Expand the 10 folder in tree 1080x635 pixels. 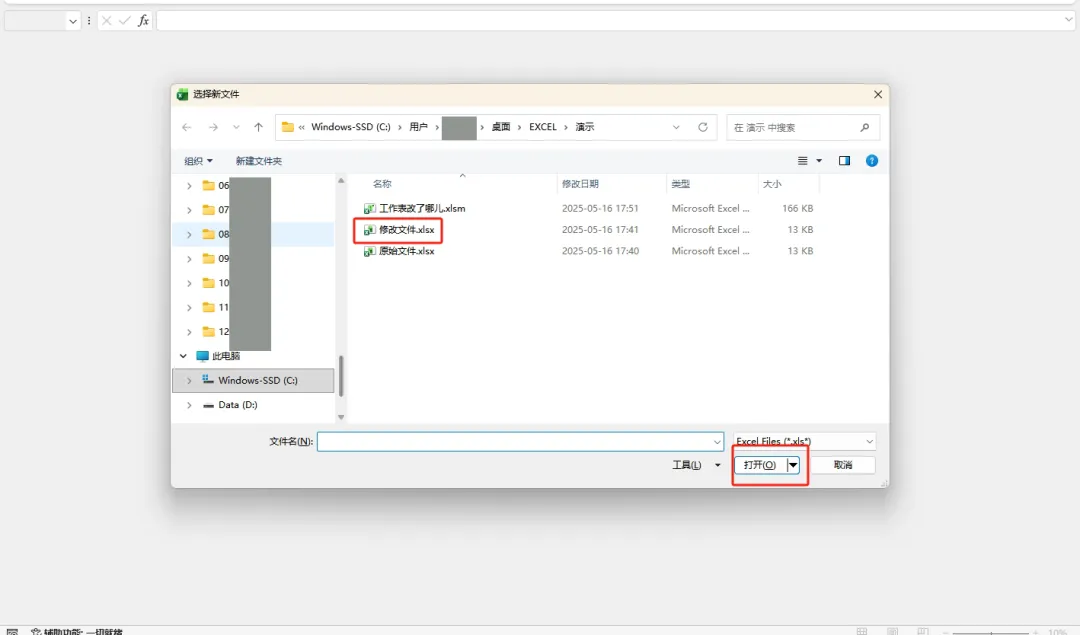[x=189, y=283]
